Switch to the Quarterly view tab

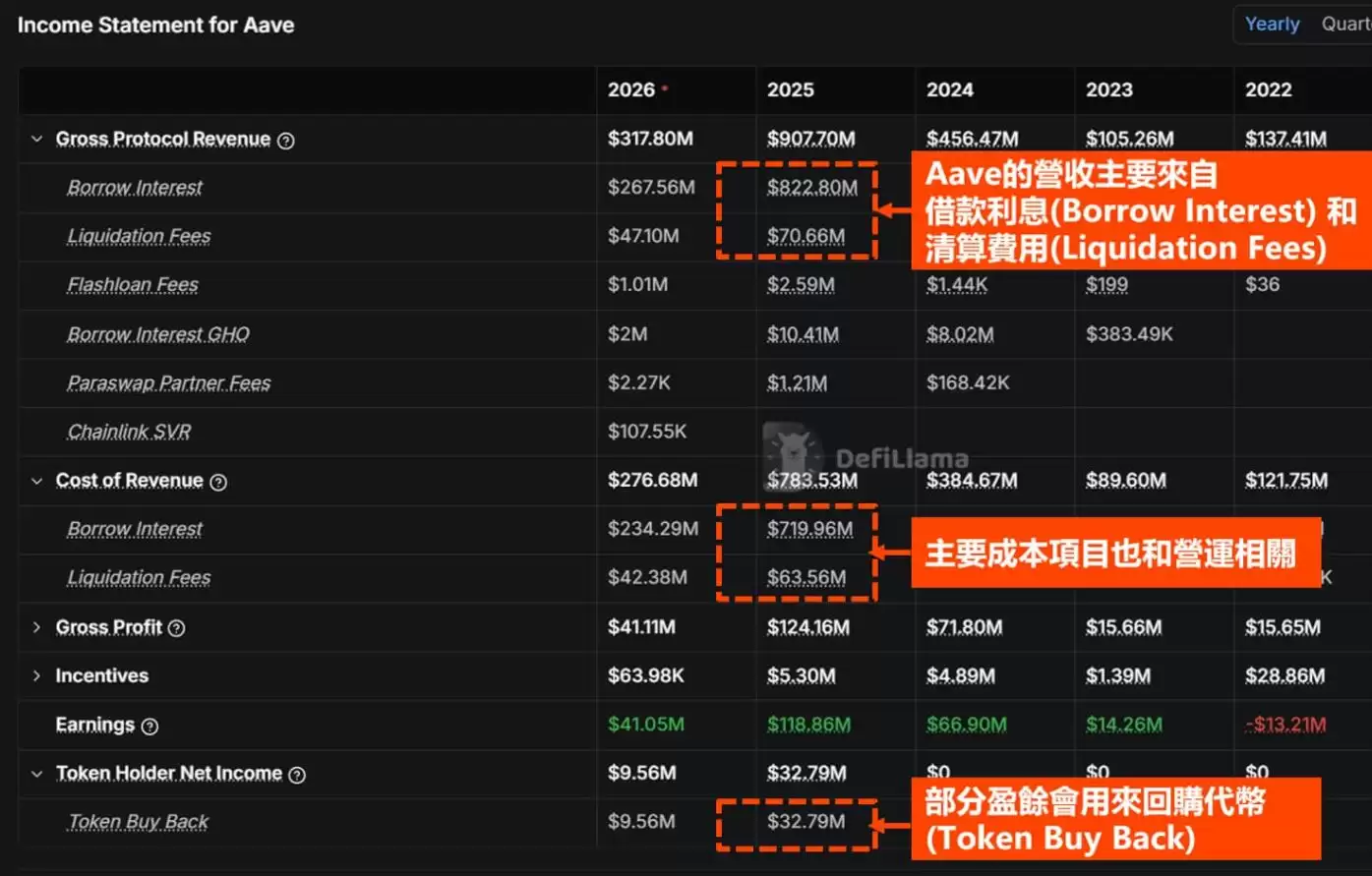click(x=1345, y=25)
